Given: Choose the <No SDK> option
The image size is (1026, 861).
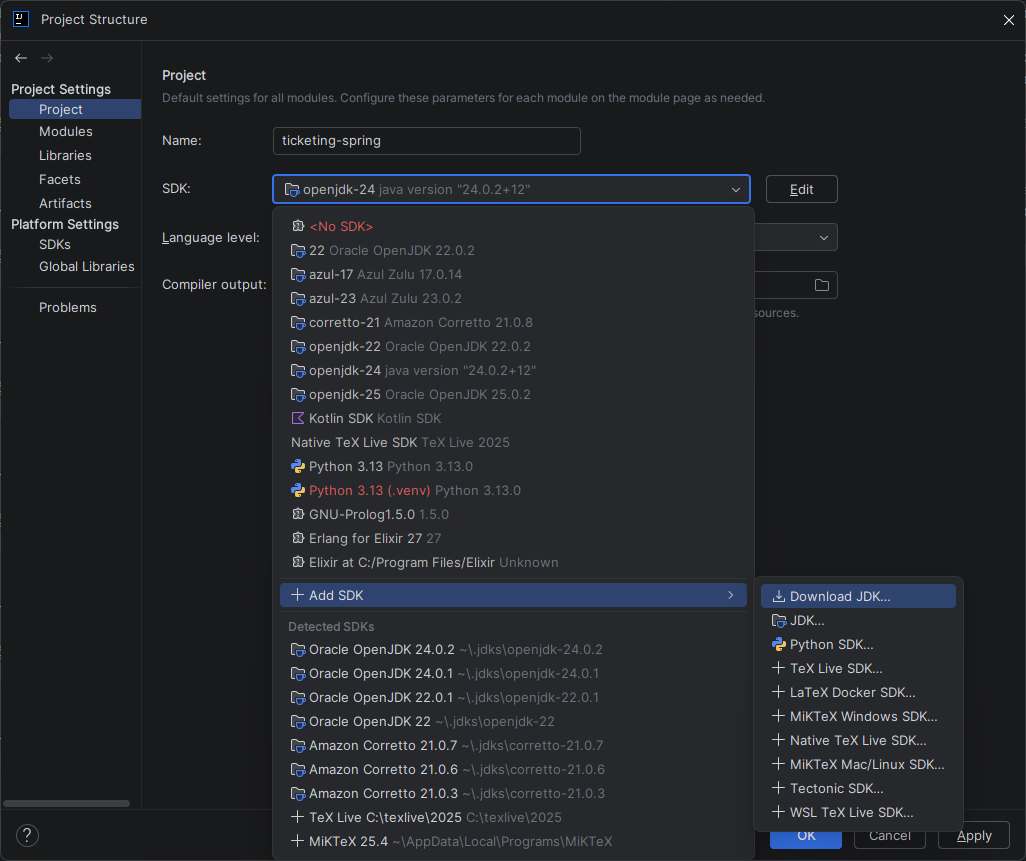Looking at the screenshot, I should coord(340,226).
